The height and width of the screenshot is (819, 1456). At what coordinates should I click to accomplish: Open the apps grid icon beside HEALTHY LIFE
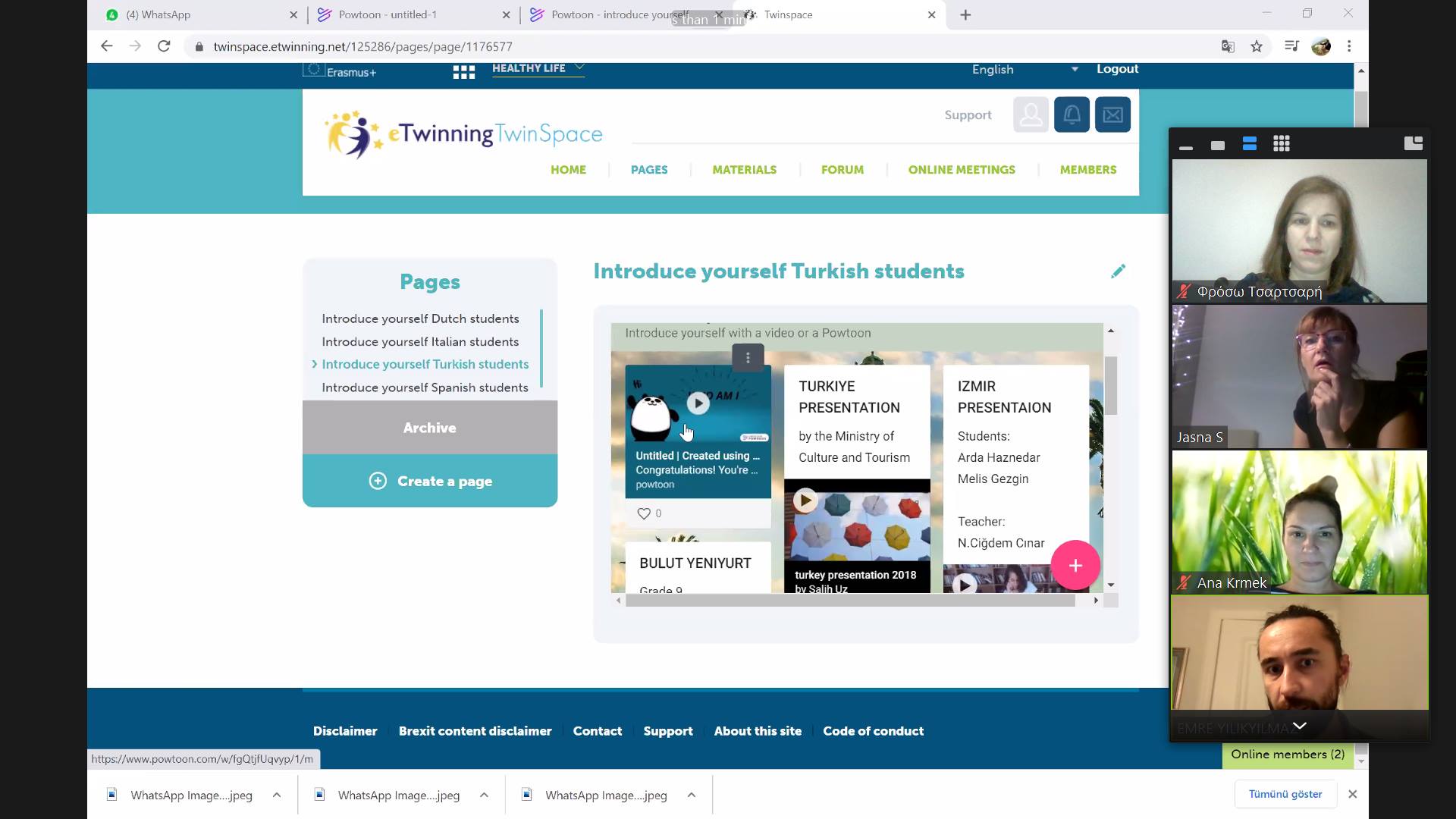click(x=463, y=72)
